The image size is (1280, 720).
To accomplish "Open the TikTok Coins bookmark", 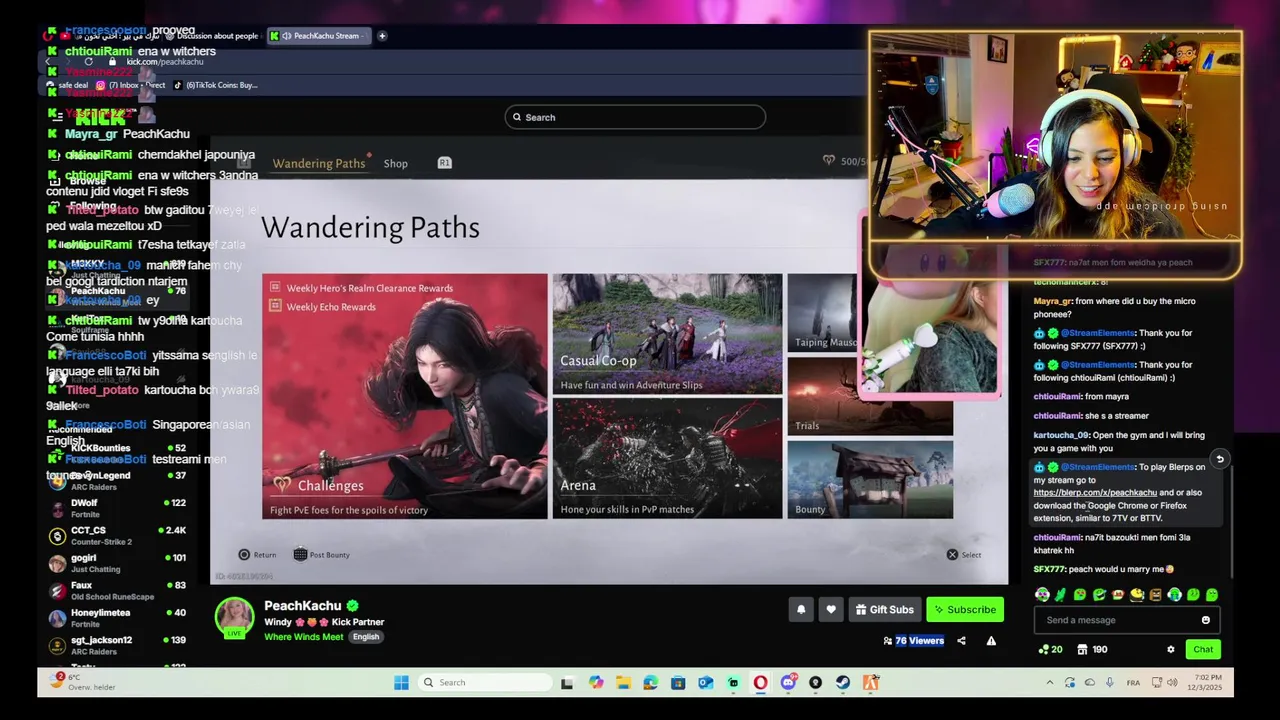I will (x=215, y=85).
